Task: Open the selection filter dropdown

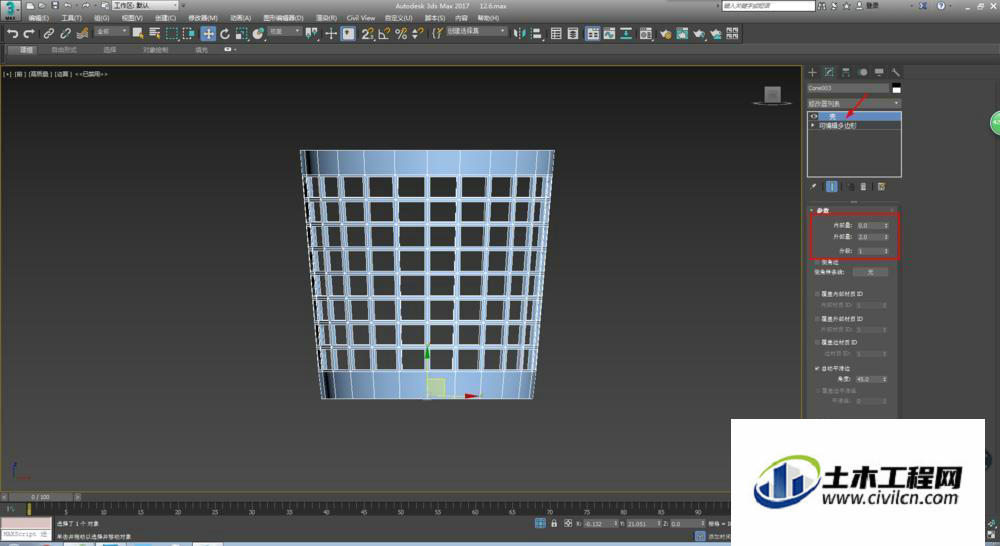Action: [x=111, y=31]
